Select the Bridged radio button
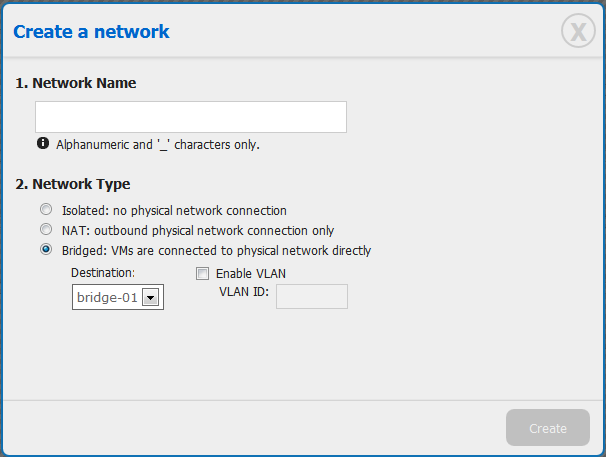This screenshot has width=606, height=457. [x=45, y=250]
